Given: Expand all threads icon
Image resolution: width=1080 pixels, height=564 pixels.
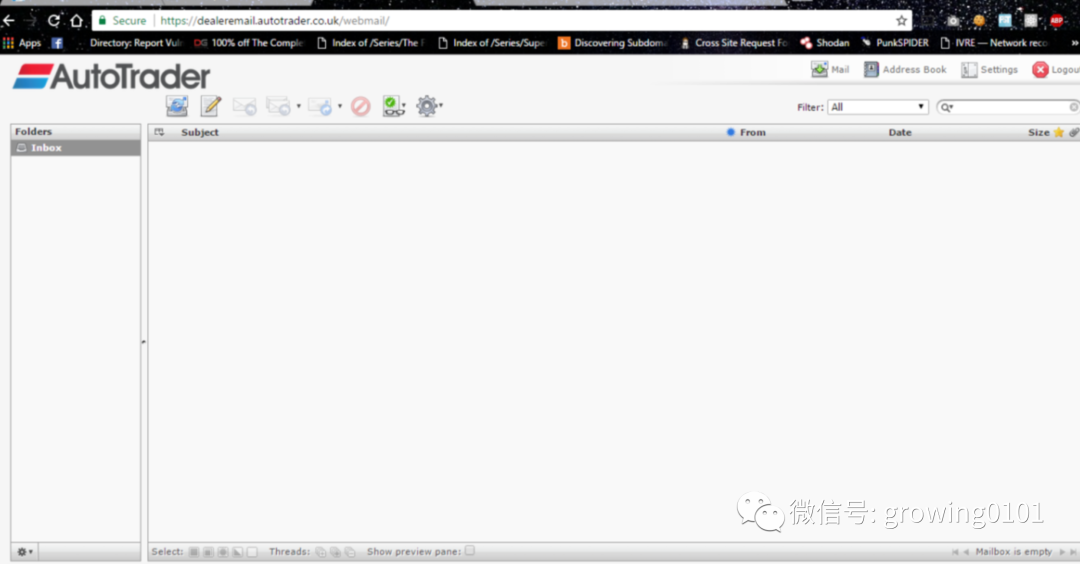Looking at the screenshot, I should (x=321, y=552).
